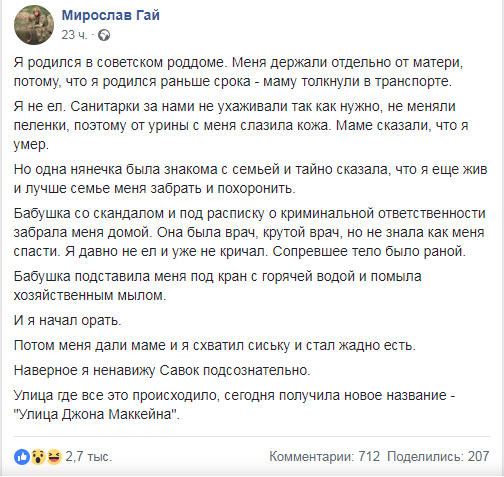Open "Комментарии: 712" comments link
504x477 pixels.
tap(325, 457)
